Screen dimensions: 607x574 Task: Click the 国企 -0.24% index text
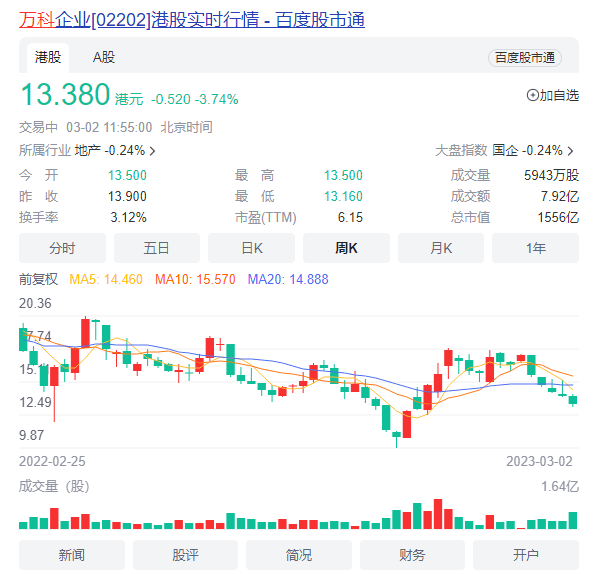(x=527, y=151)
